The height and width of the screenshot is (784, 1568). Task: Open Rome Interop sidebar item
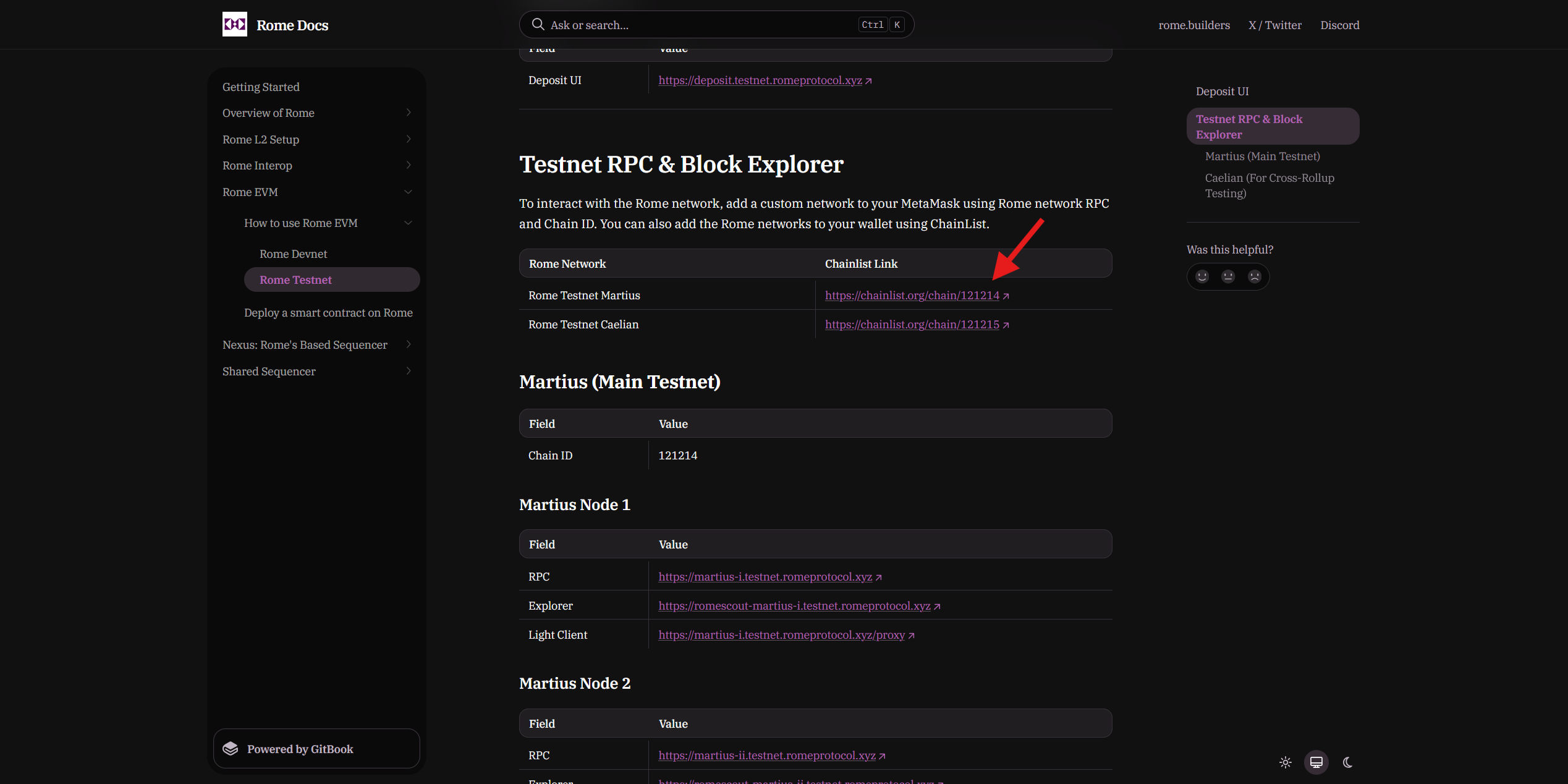tap(257, 165)
